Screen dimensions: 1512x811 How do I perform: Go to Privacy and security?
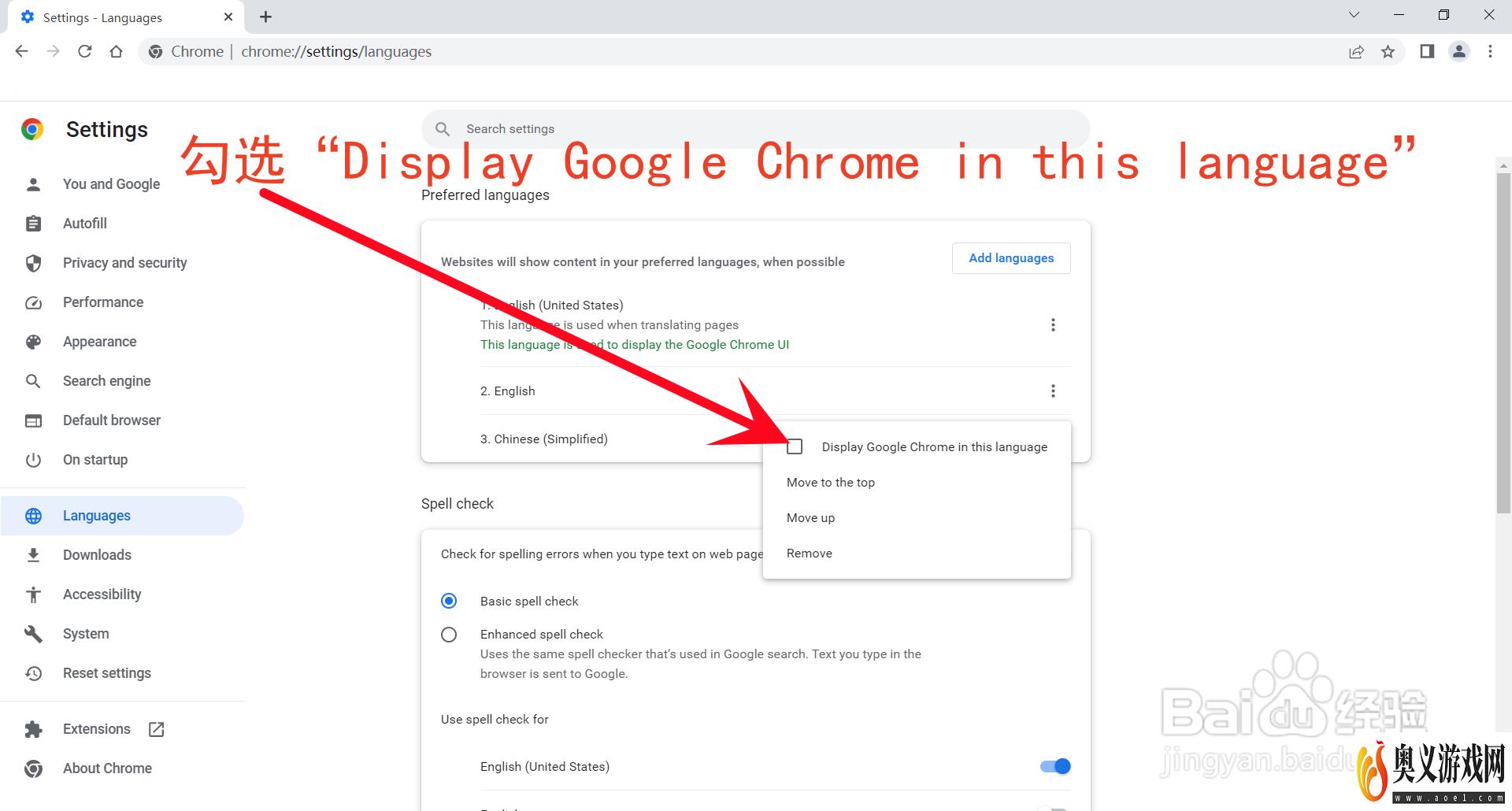click(x=123, y=263)
